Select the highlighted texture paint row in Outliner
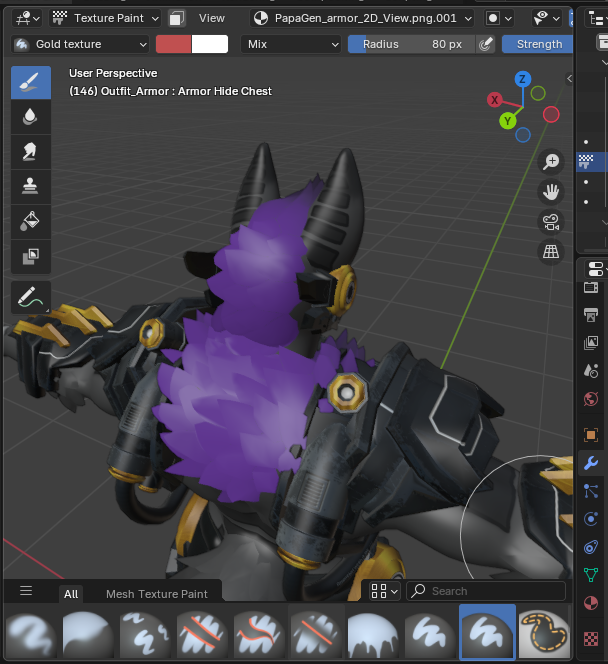 tap(592, 162)
